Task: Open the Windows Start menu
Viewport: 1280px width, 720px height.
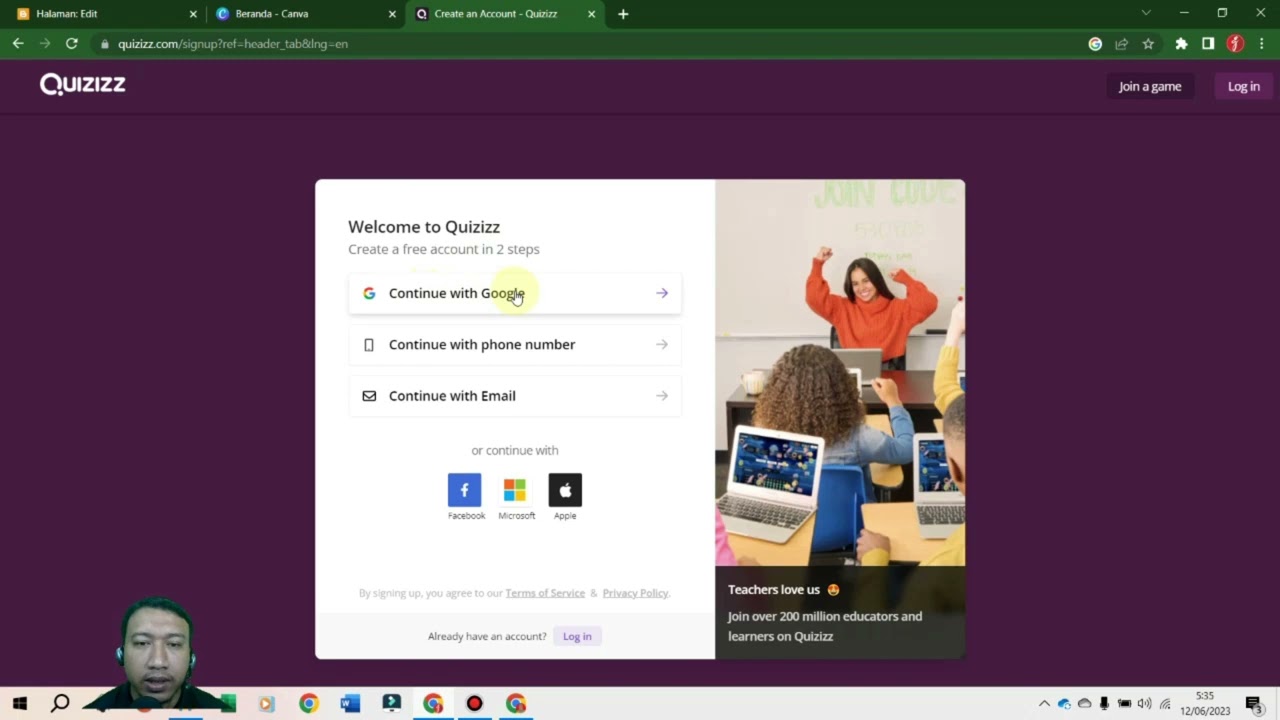Action: click(19, 703)
